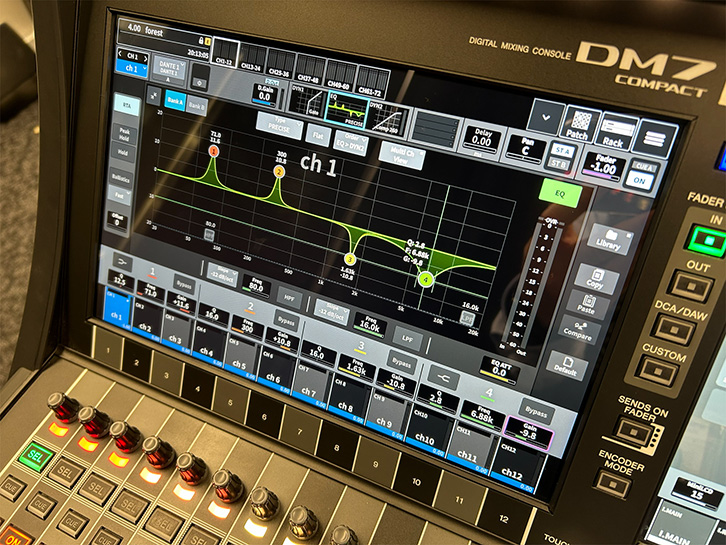Switch to Bank A tab
Screen dimensions: 726x545
(x=174, y=100)
